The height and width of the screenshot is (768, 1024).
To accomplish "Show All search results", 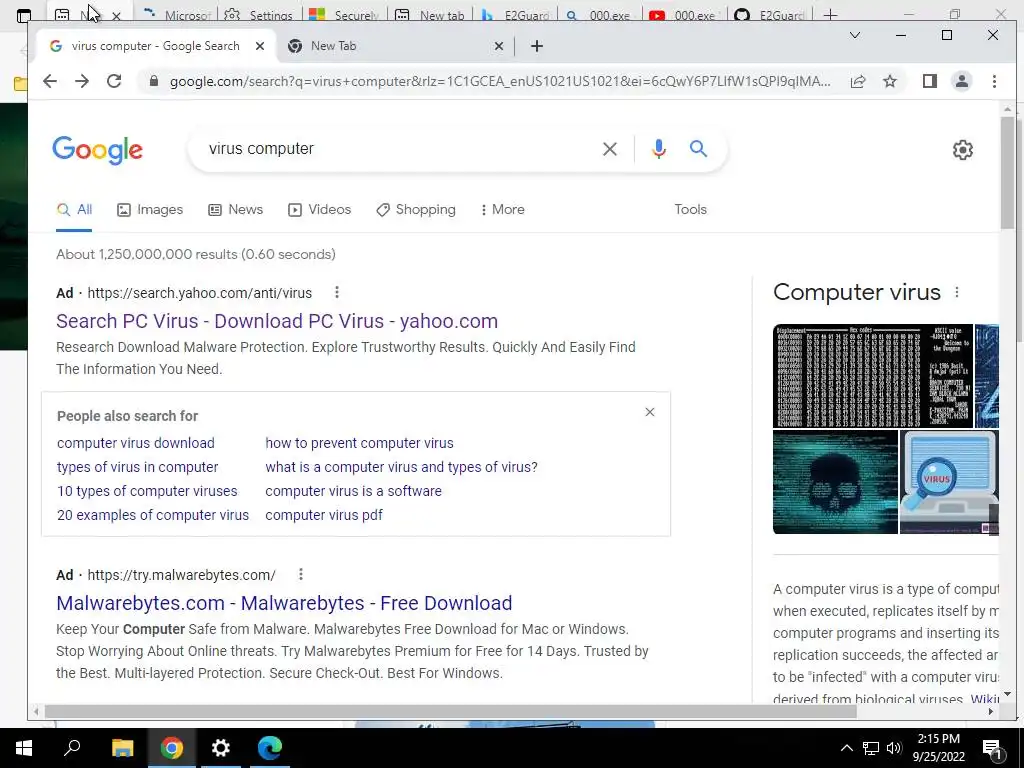I will pyautogui.click(x=74, y=210).
